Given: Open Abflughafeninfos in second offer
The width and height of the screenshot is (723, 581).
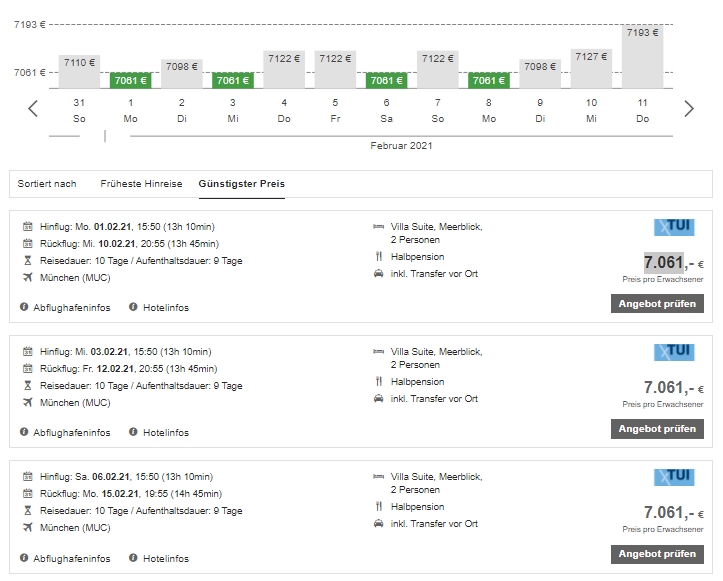Looking at the screenshot, I should pos(71,433).
